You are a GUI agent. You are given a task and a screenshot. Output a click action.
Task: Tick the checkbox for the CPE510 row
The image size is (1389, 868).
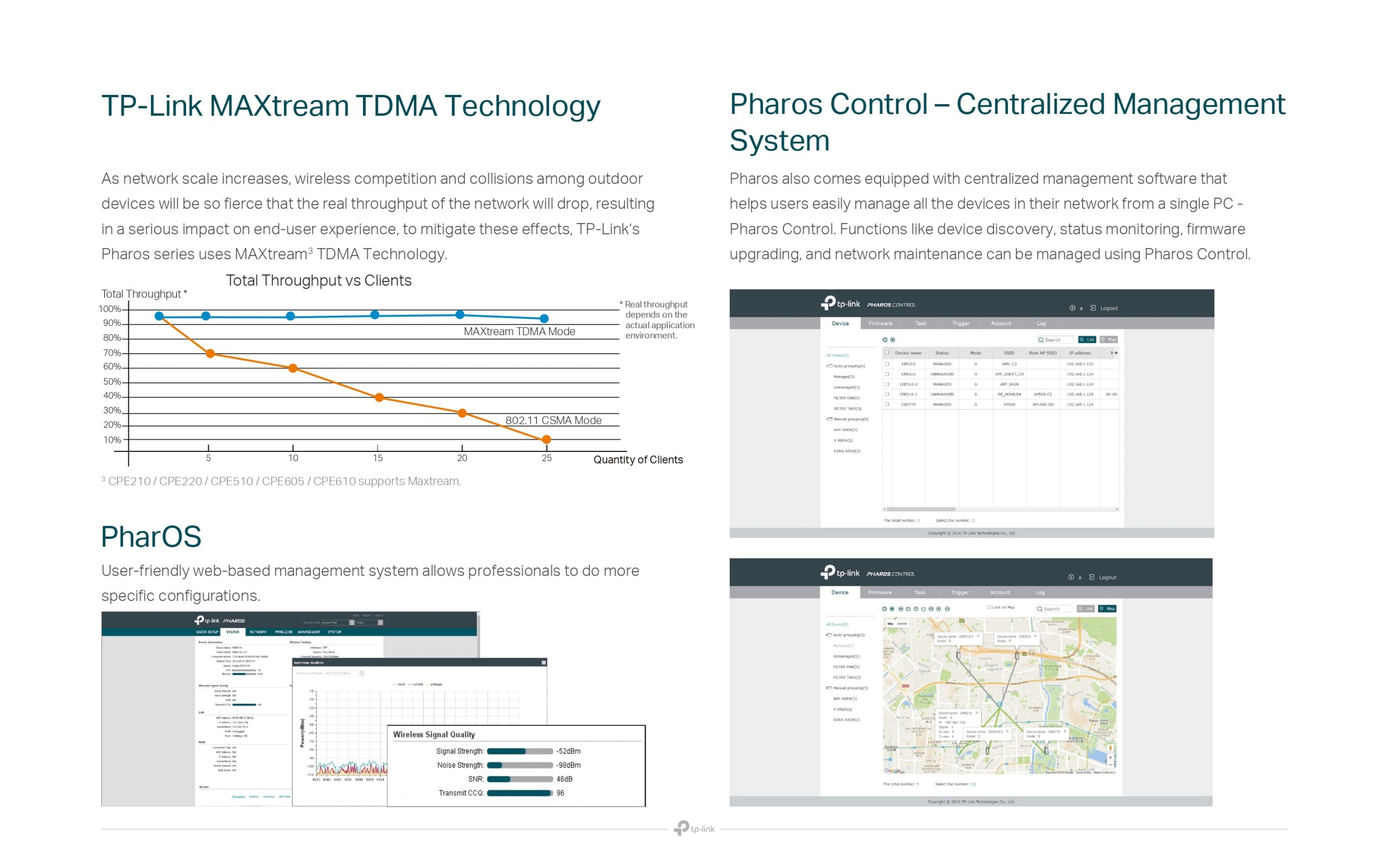click(x=887, y=374)
